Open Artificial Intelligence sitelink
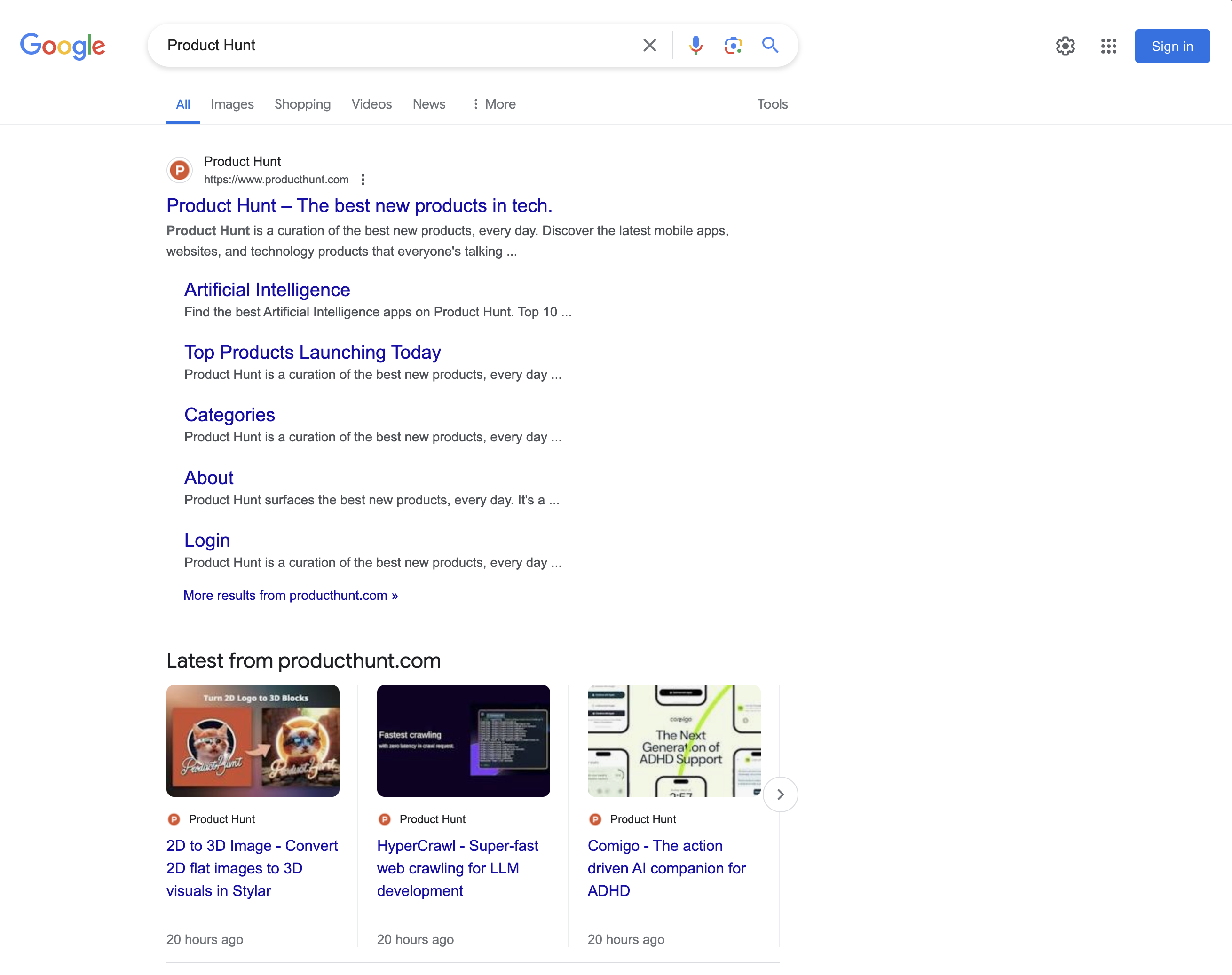This screenshot has width=1232, height=975. [x=267, y=290]
